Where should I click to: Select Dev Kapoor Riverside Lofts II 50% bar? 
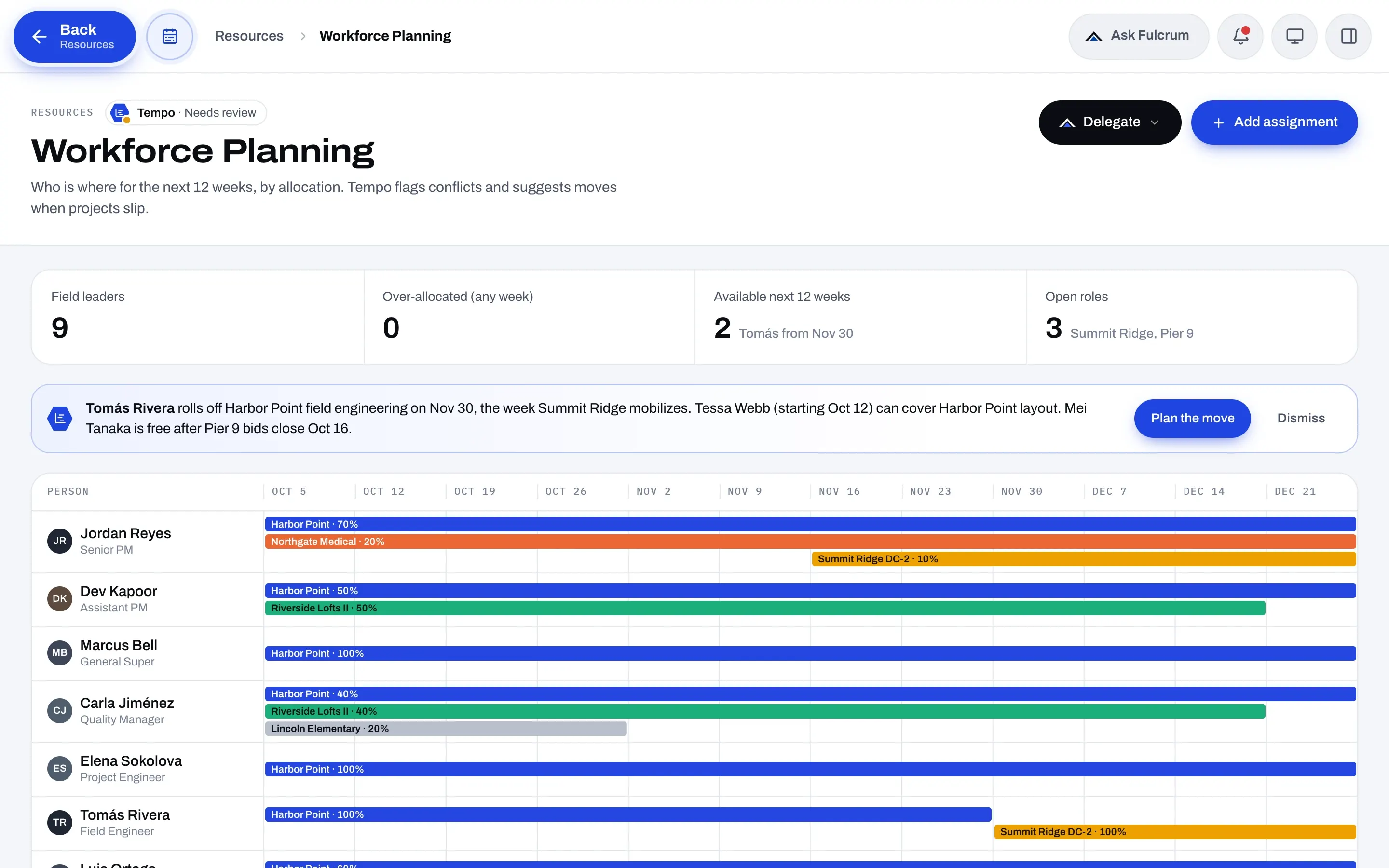click(765, 608)
